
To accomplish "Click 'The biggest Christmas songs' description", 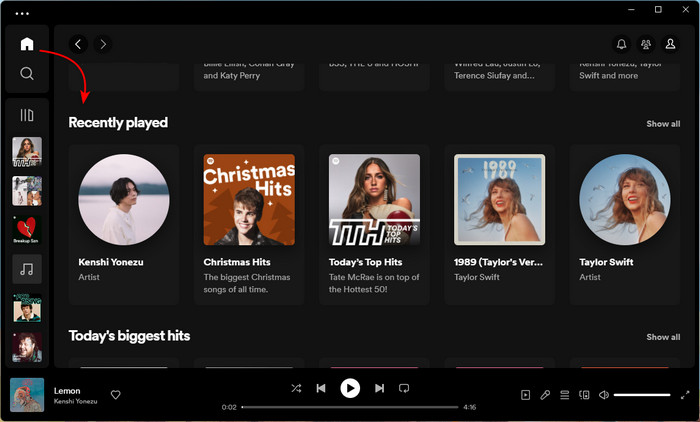I will click(x=247, y=283).
